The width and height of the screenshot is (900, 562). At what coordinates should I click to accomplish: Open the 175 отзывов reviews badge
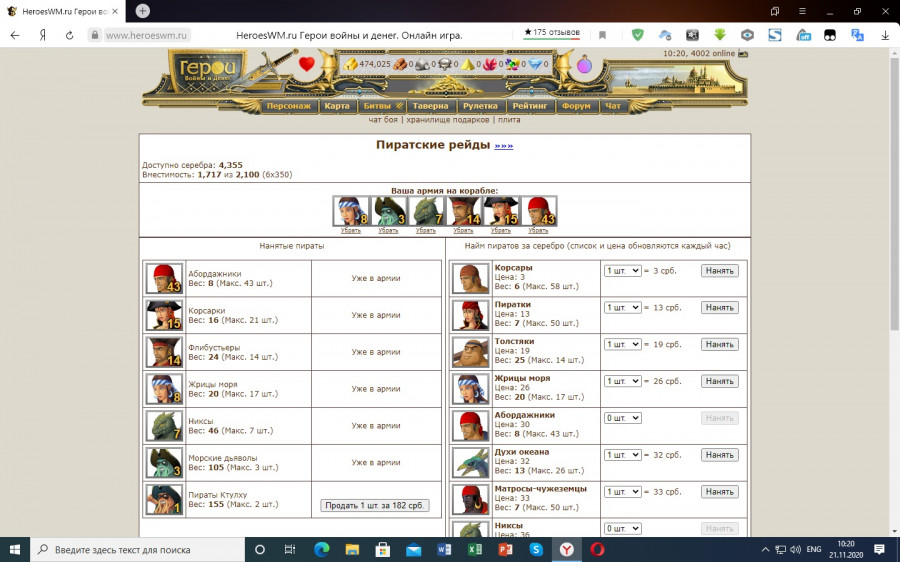click(x=552, y=33)
